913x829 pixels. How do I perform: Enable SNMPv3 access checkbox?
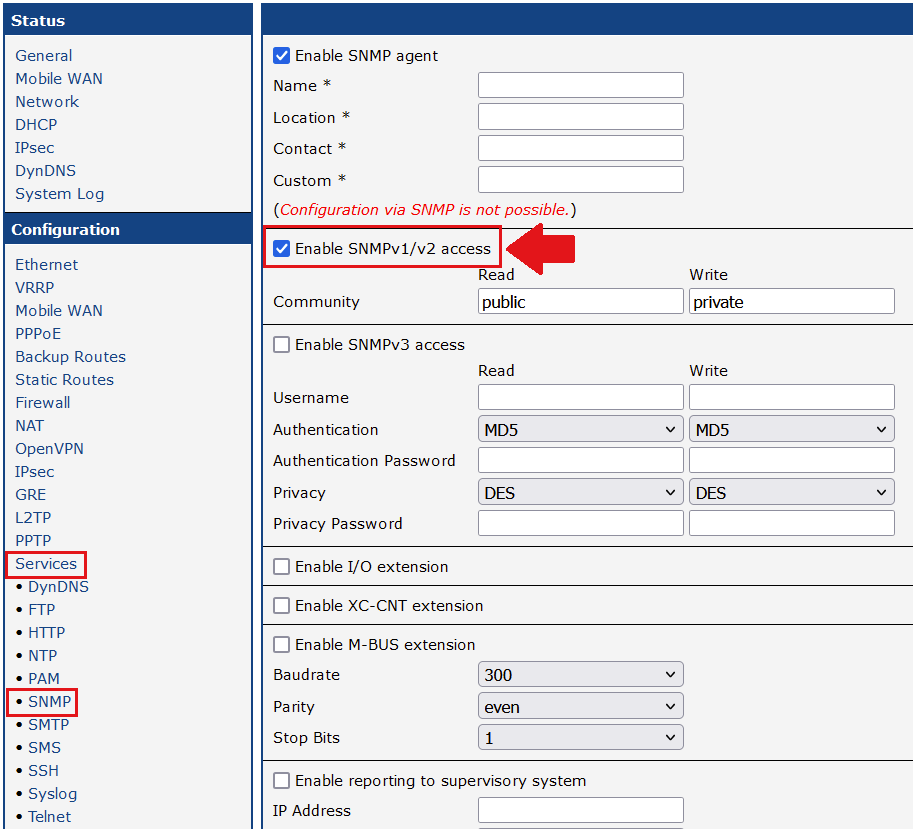[282, 345]
